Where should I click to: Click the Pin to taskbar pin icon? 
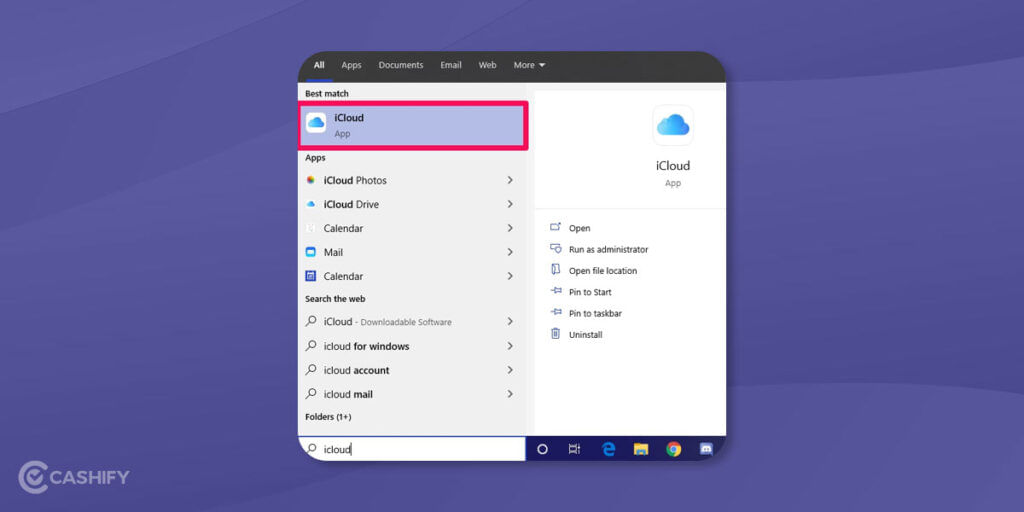(x=556, y=313)
